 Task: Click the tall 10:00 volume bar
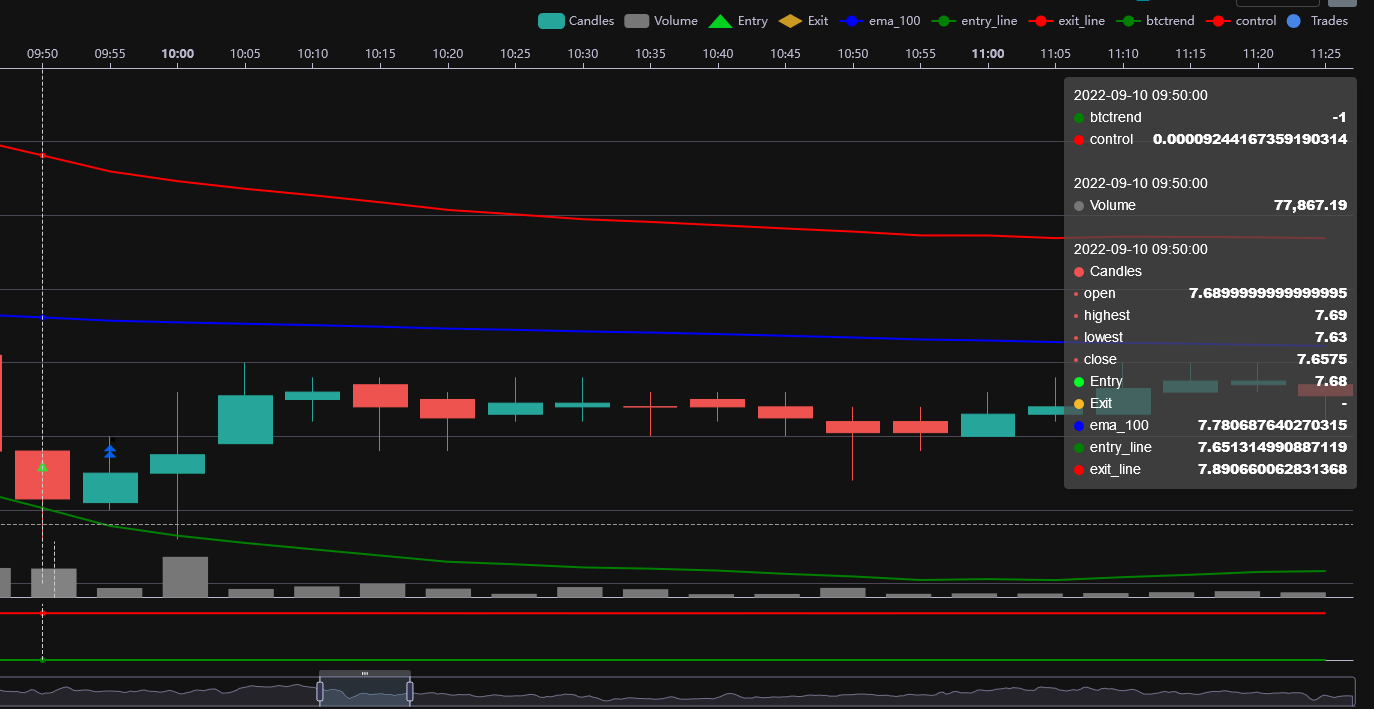tap(185, 577)
